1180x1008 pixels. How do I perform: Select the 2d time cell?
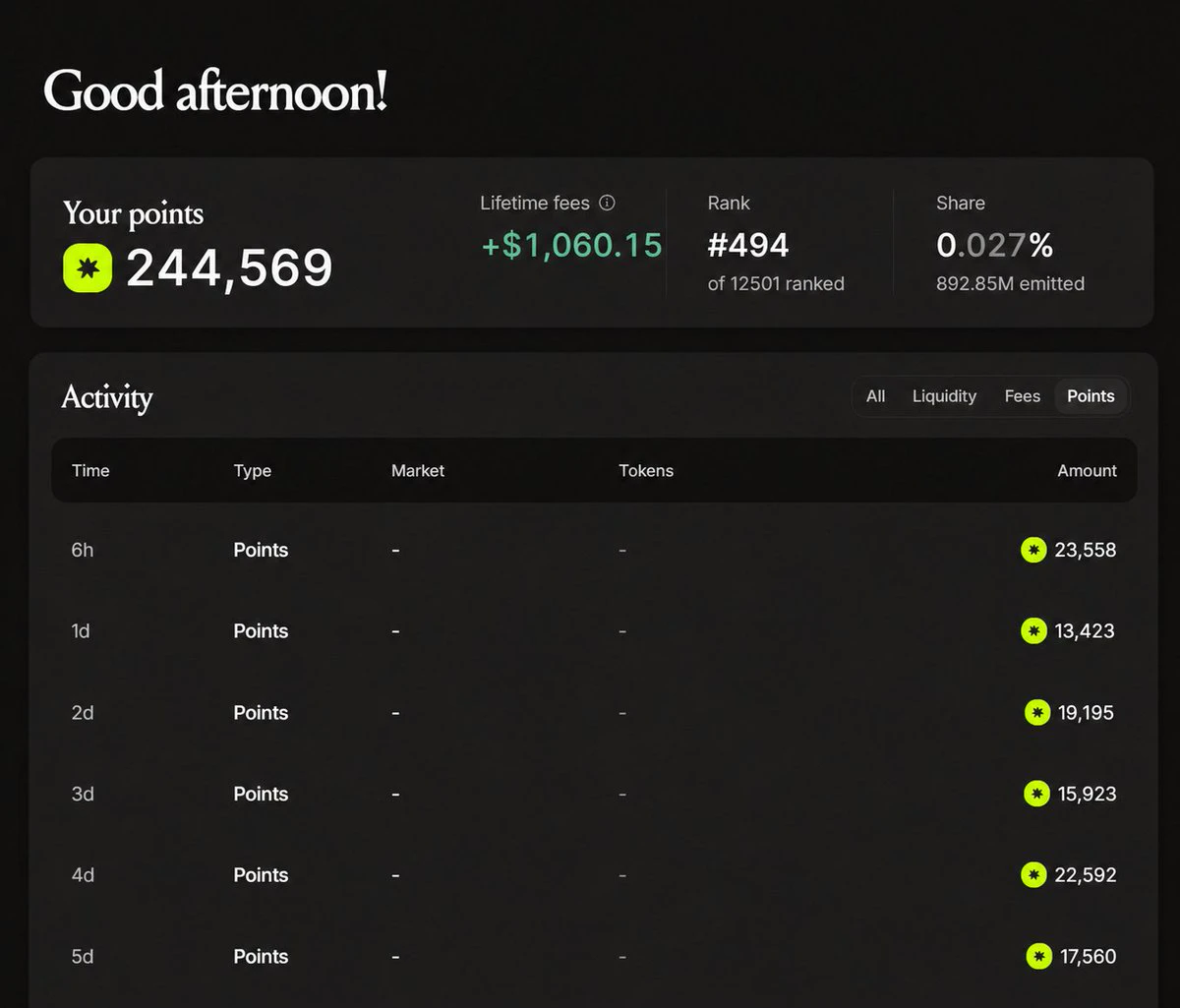coord(83,713)
